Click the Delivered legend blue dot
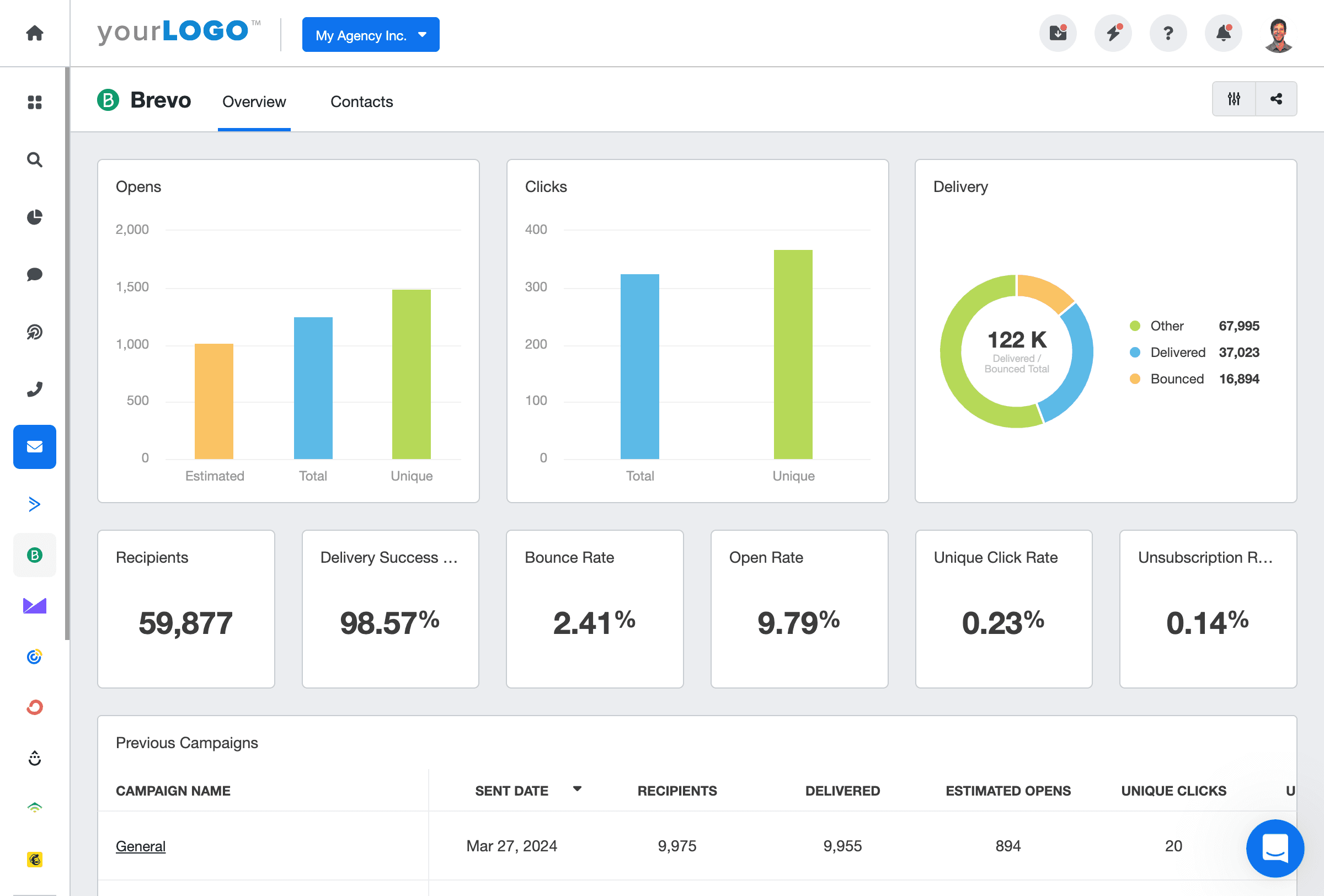 pos(1134,353)
